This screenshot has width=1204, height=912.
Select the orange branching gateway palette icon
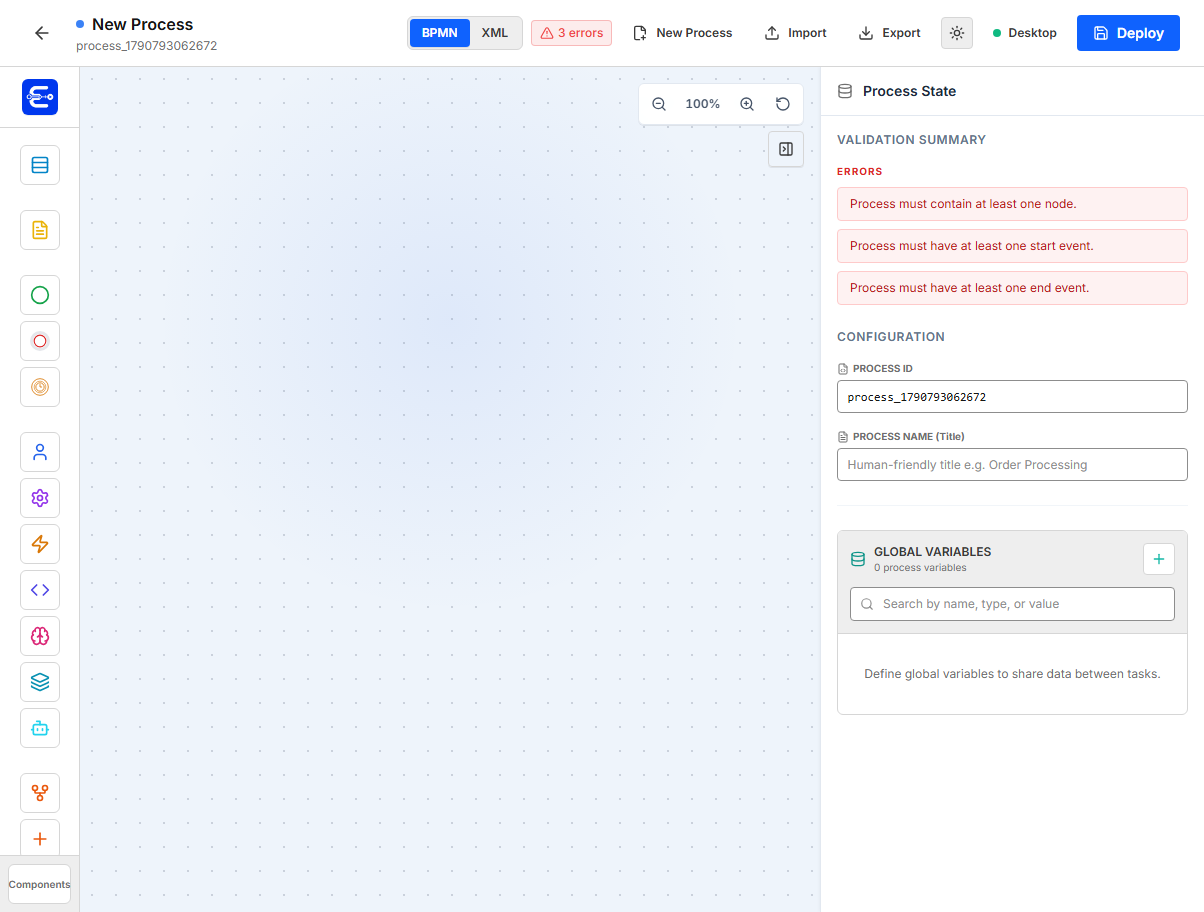[40, 793]
